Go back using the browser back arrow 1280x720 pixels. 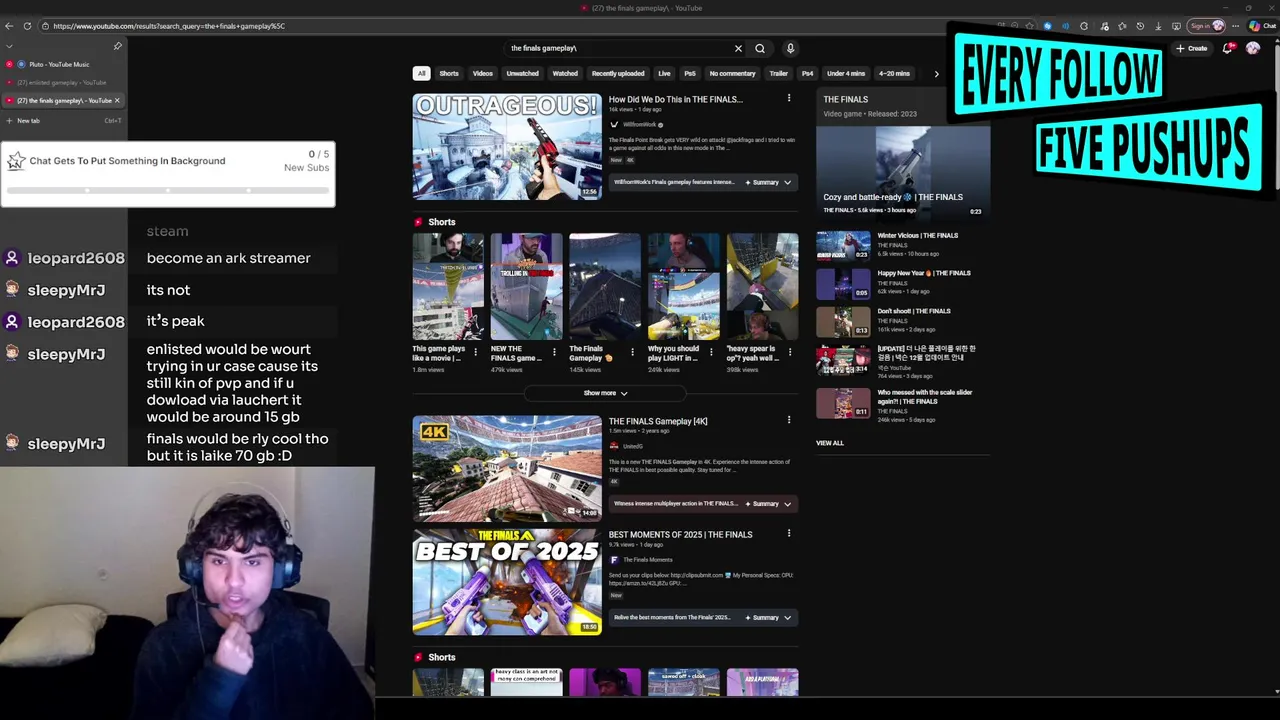click(10, 26)
